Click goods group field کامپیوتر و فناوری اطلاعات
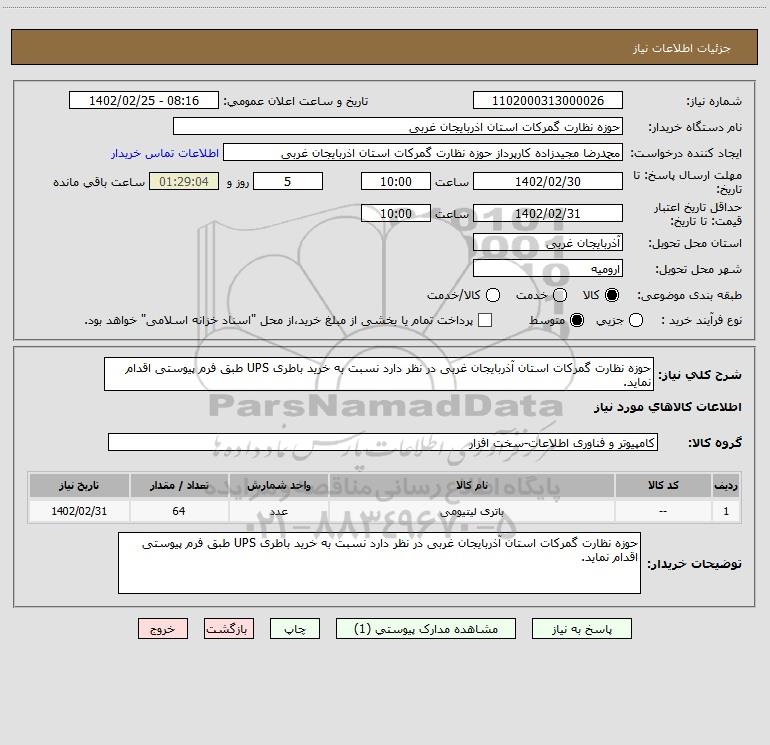 [x=383, y=442]
